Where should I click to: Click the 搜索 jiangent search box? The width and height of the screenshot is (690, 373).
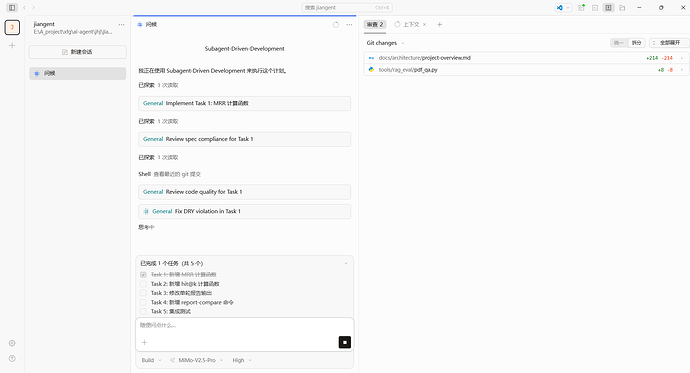point(347,7)
